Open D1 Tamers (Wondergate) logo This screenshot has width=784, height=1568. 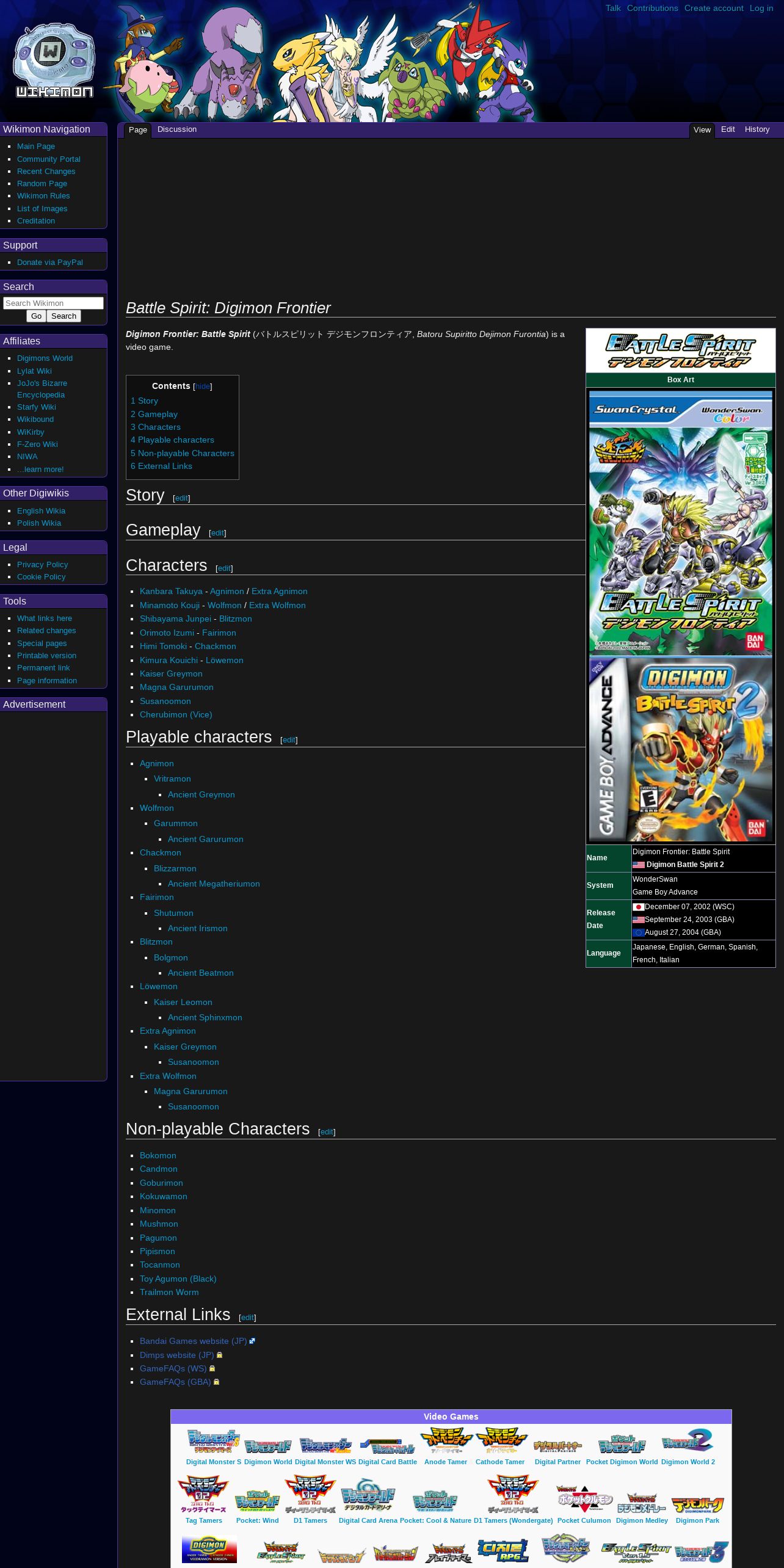513,1494
